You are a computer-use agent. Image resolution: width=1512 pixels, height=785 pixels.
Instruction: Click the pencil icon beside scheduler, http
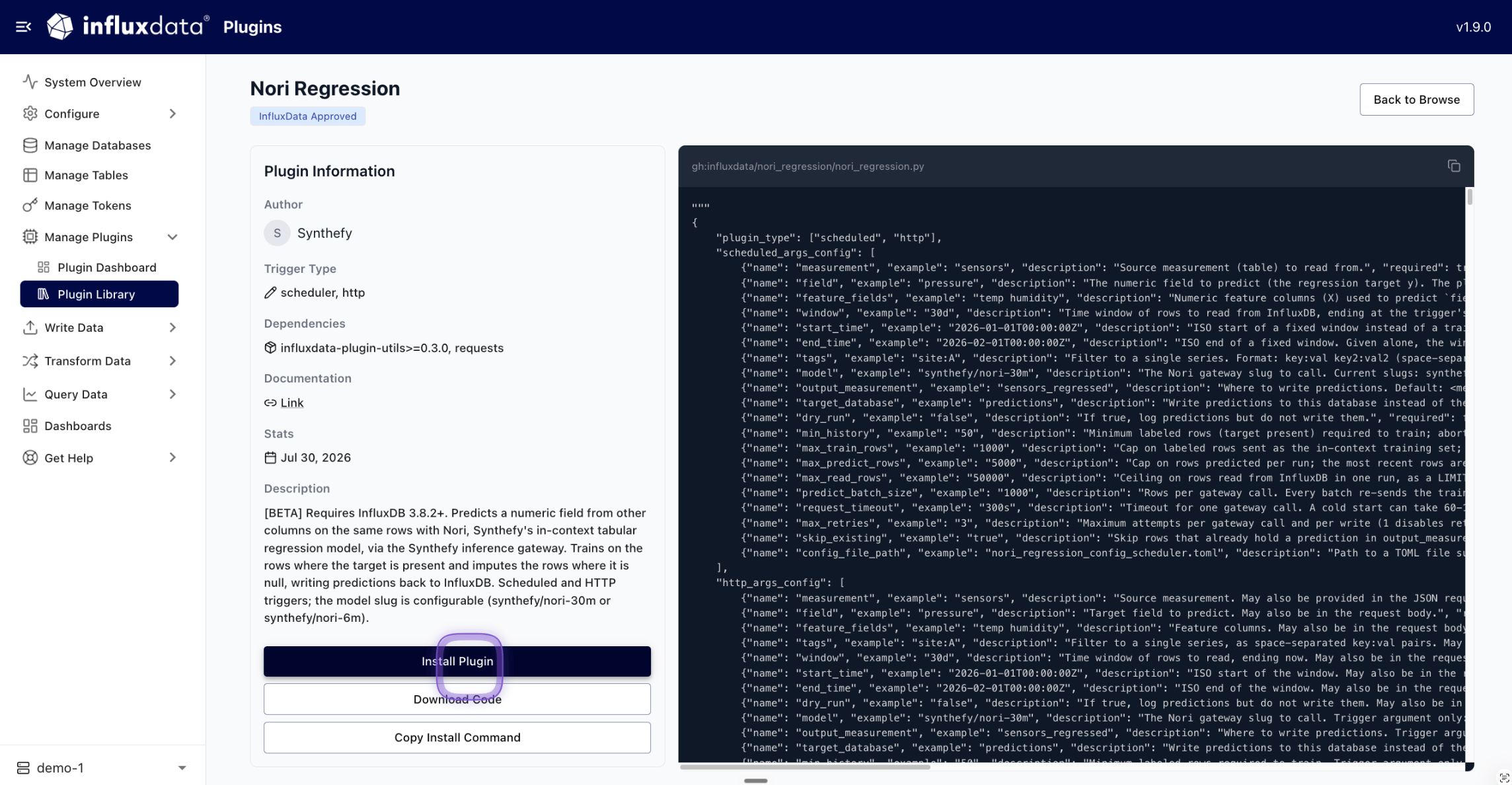(x=270, y=293)
